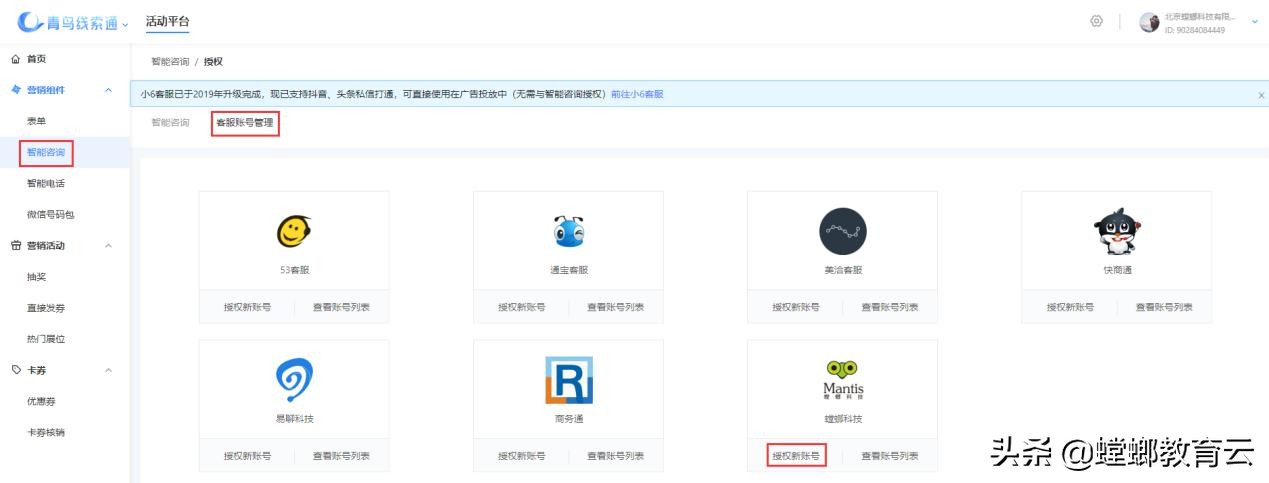This screenshot has height=483, width=1269.
Task: Click the 北京螳螂科技 account name
Action: tap(1200, 16)
